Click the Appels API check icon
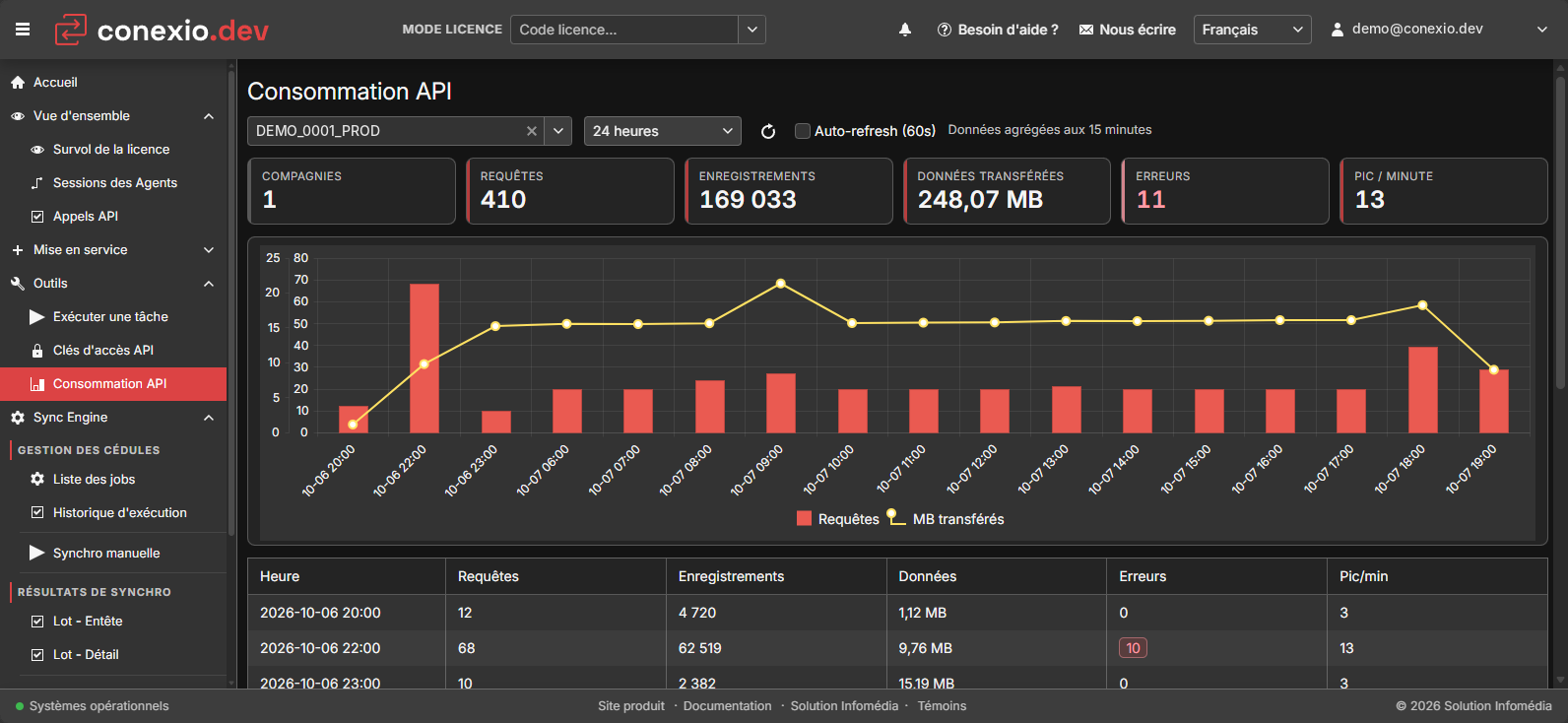Image resolution: width=1568 pixels, height=723 pixels. click(x=37, y=217)
